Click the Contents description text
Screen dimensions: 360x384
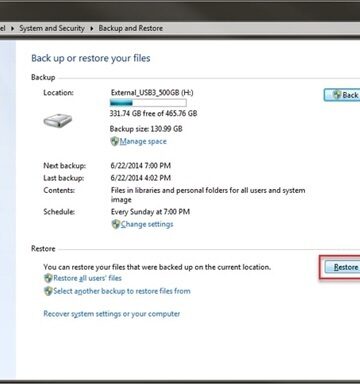click(208, 195)
